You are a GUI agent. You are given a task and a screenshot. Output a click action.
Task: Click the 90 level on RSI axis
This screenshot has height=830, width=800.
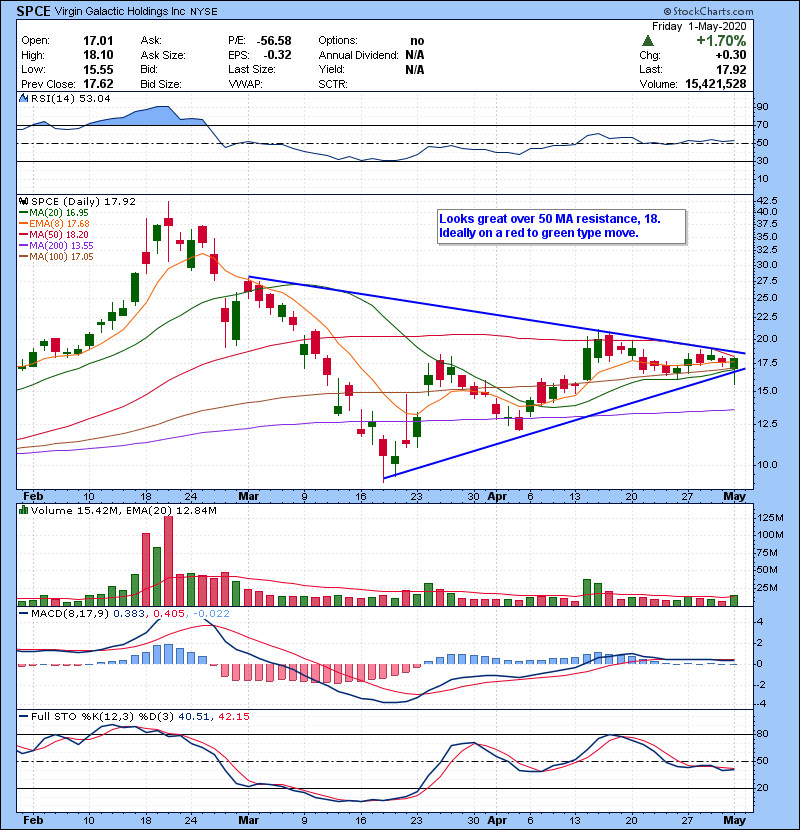(x=762, y=106)
